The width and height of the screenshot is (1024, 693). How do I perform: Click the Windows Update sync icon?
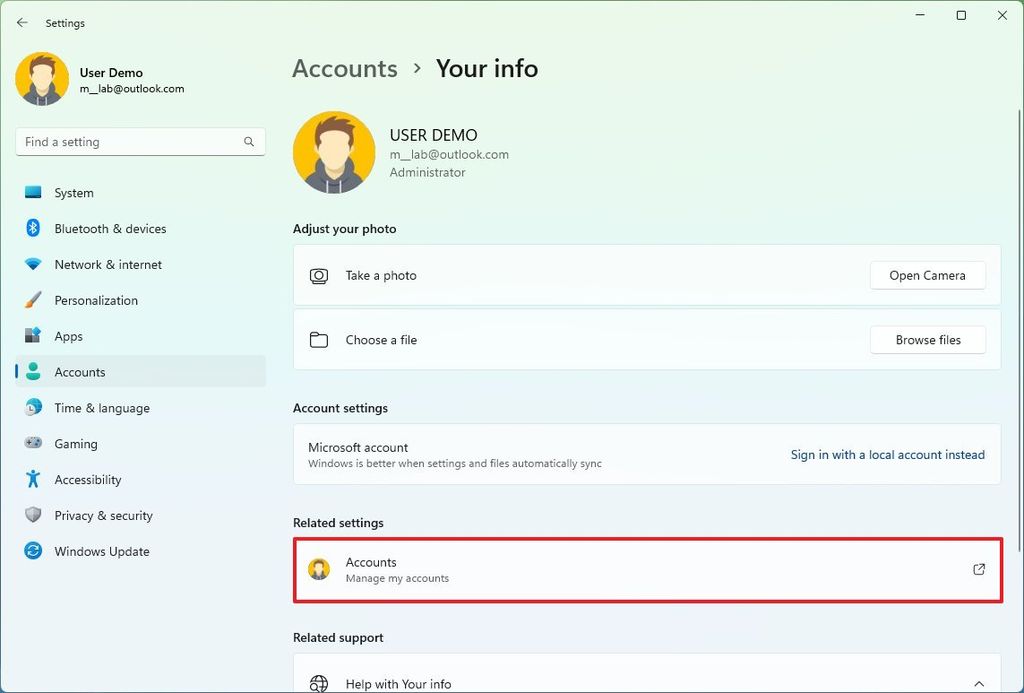coord(33,551)
